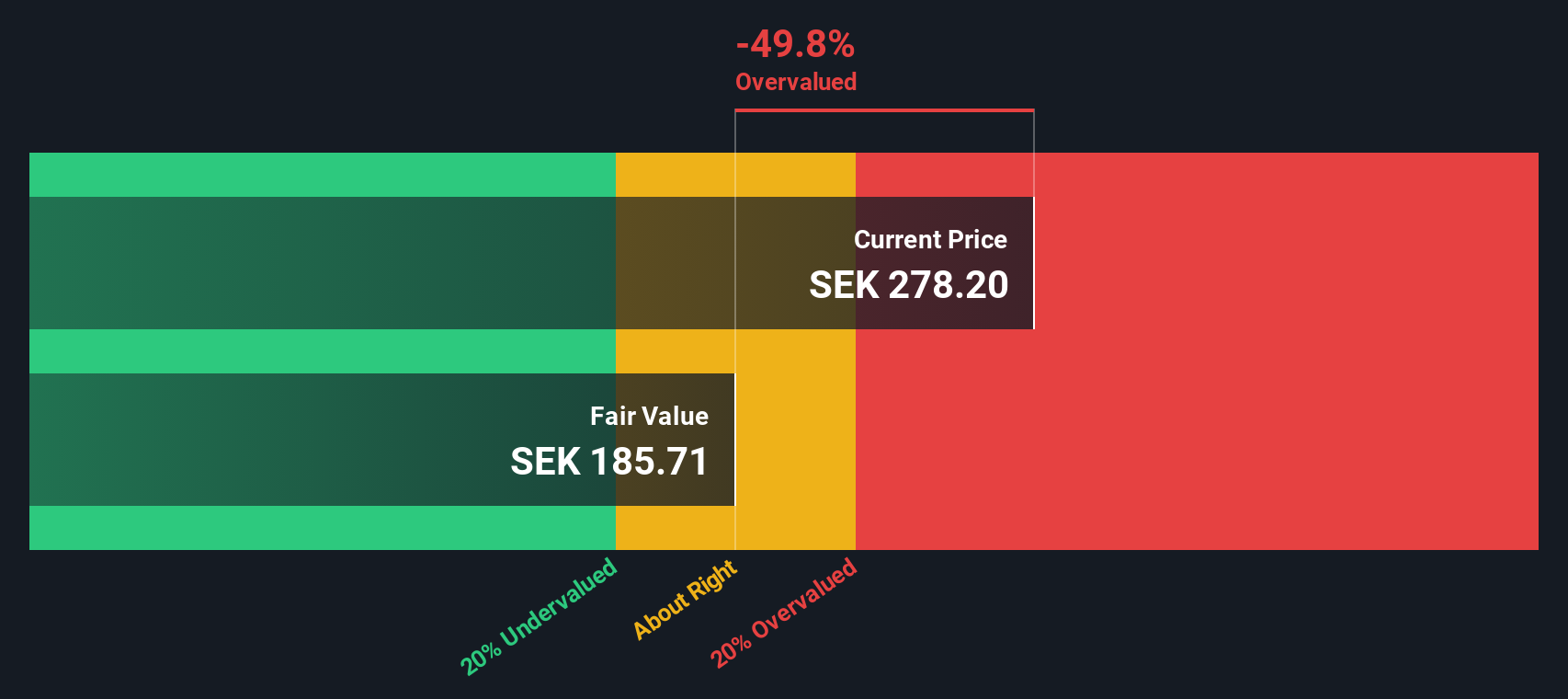The width and height of the screenshot is (1568, 699).
Task: Click the yellow about-right zone
Action: pos(735,351)
